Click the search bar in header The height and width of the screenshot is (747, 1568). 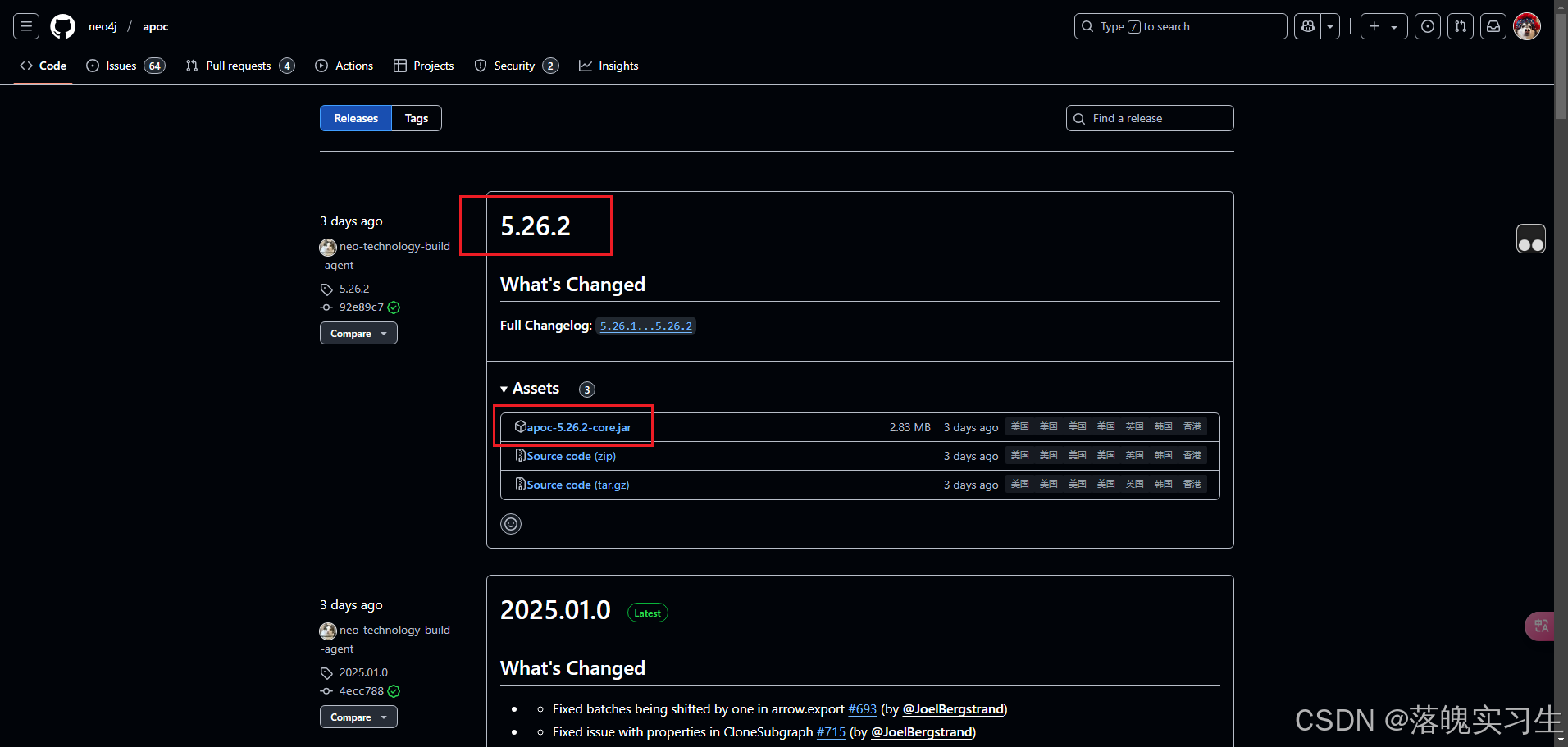[1180, 26]
